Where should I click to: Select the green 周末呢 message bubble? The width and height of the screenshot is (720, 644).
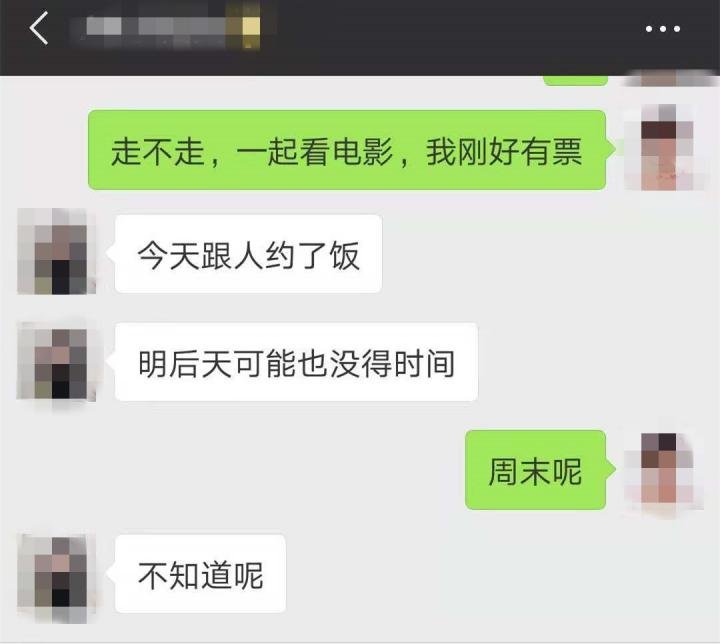[535, 470]
